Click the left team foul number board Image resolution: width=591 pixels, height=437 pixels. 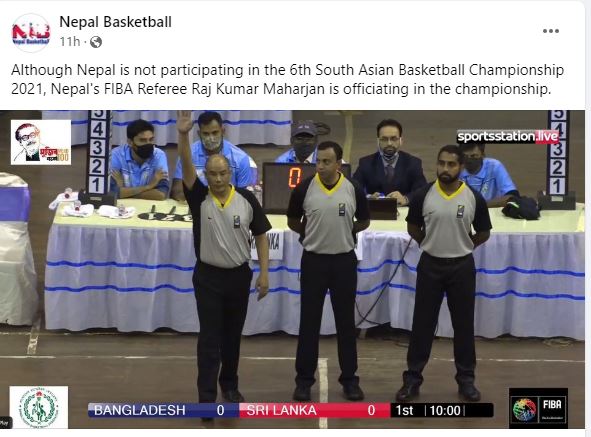click(x=98, y=152)
